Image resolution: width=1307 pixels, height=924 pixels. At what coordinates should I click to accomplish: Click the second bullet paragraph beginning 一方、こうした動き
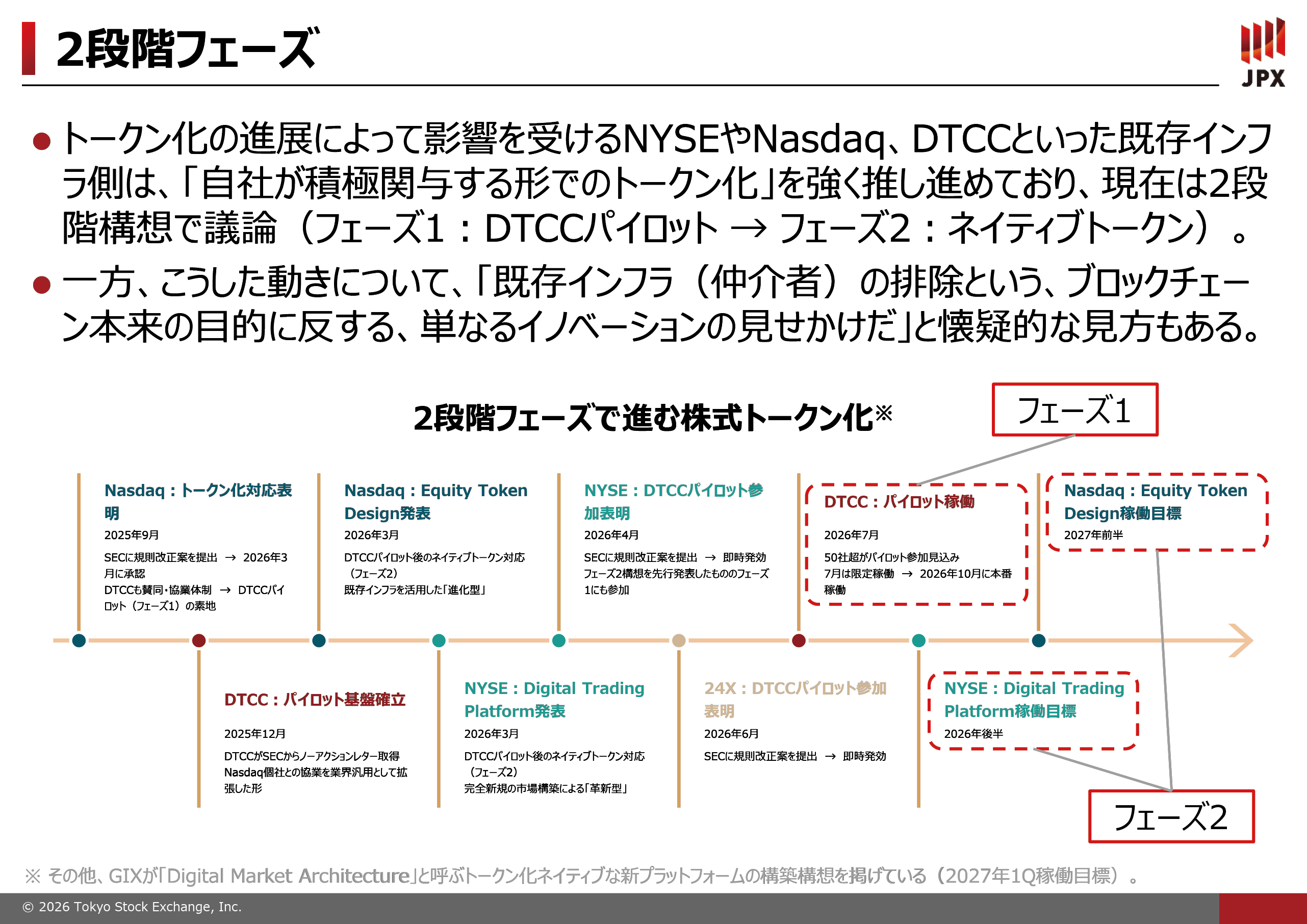[660, 304]
